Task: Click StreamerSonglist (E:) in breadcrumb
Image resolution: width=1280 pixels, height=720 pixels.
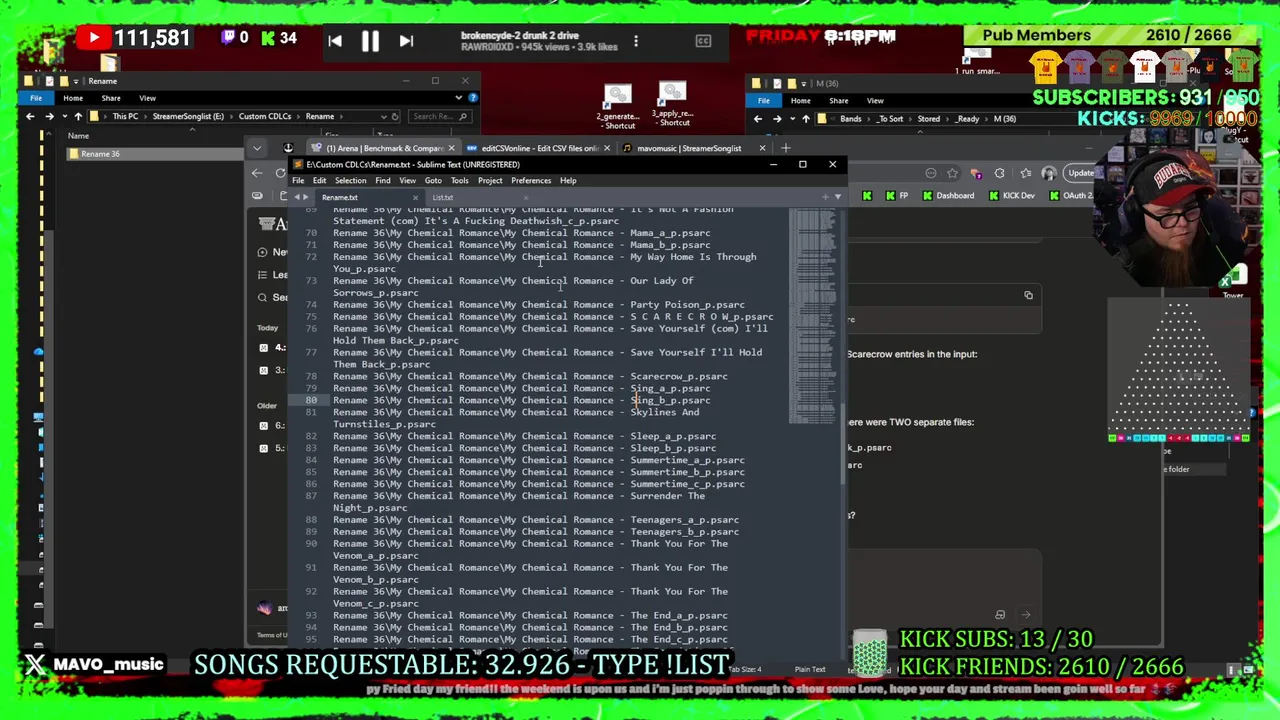Action: pyautogui.click(x=189, y=116)
